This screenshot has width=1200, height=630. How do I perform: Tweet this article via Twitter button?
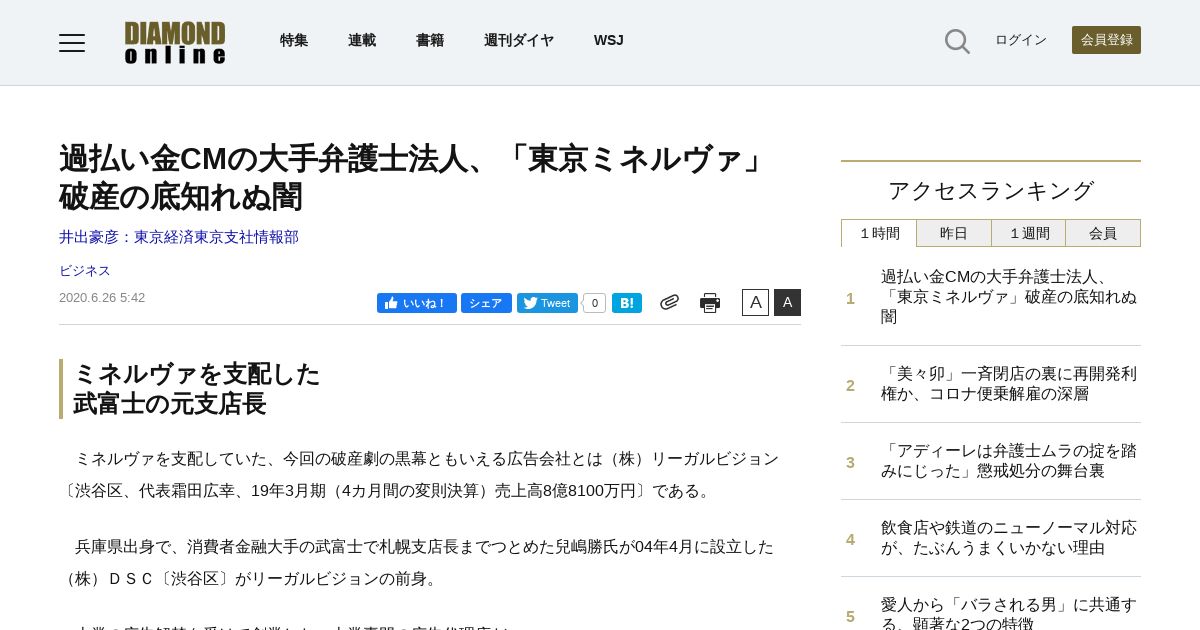click(547, 303)
